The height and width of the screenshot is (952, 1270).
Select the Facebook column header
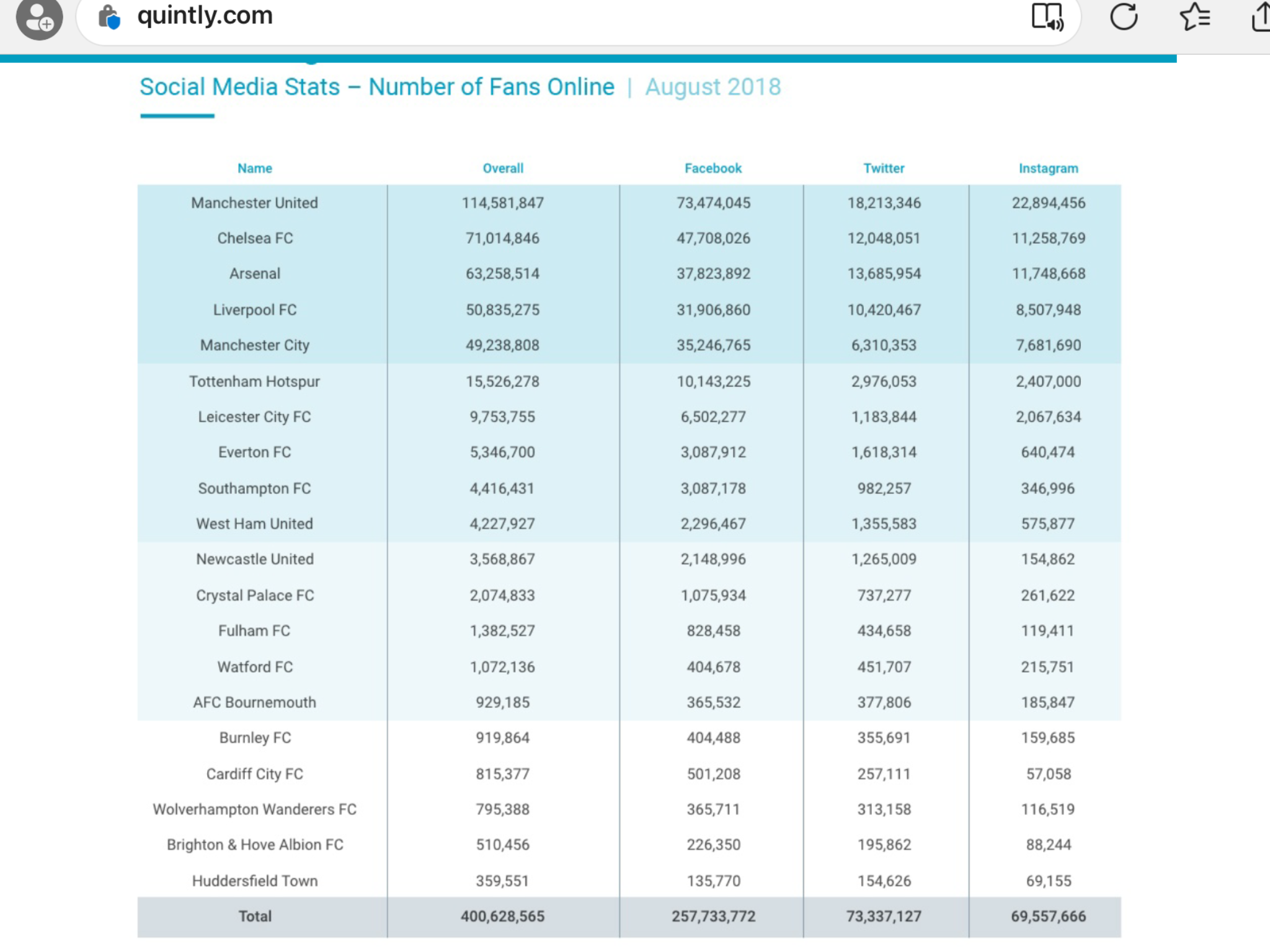[713, 168]
